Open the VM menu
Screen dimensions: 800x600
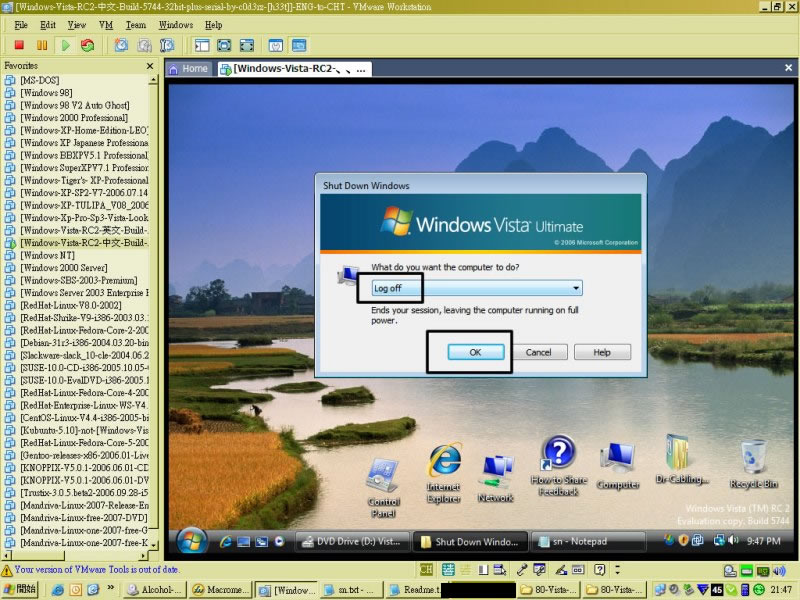click(x=106, y=25)
